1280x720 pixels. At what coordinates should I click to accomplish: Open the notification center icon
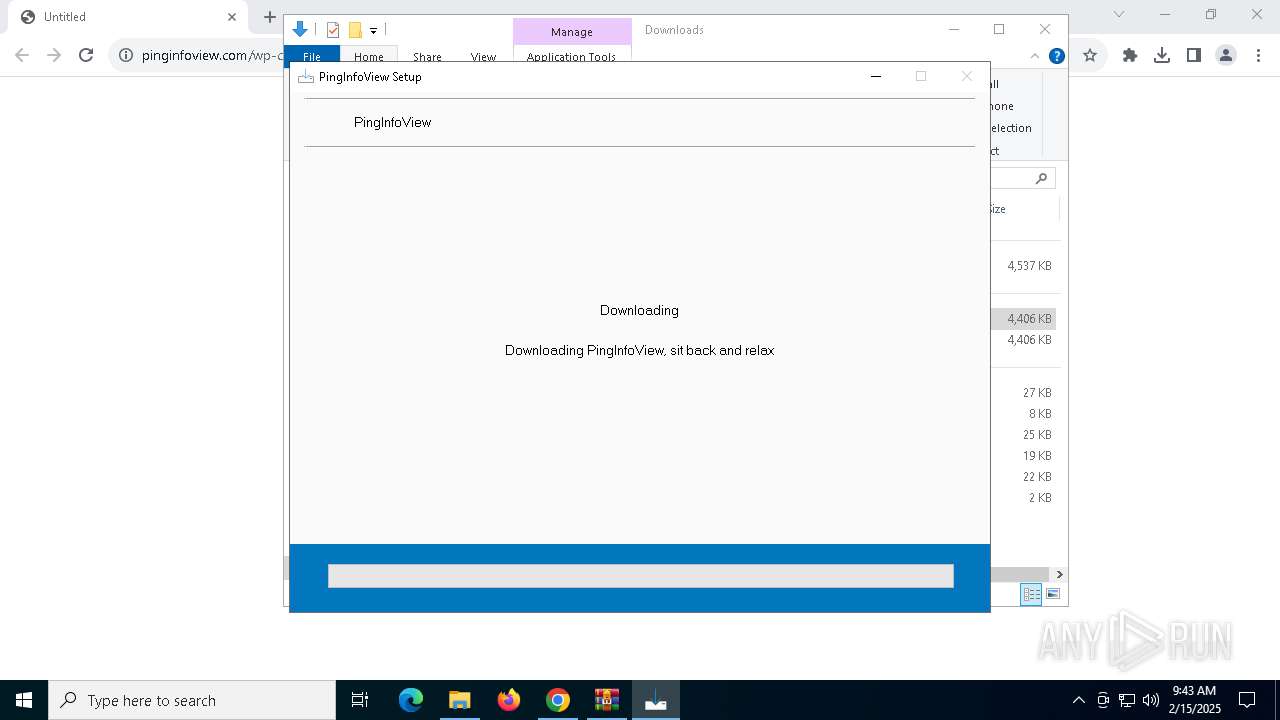click(x=1247, y=700)
